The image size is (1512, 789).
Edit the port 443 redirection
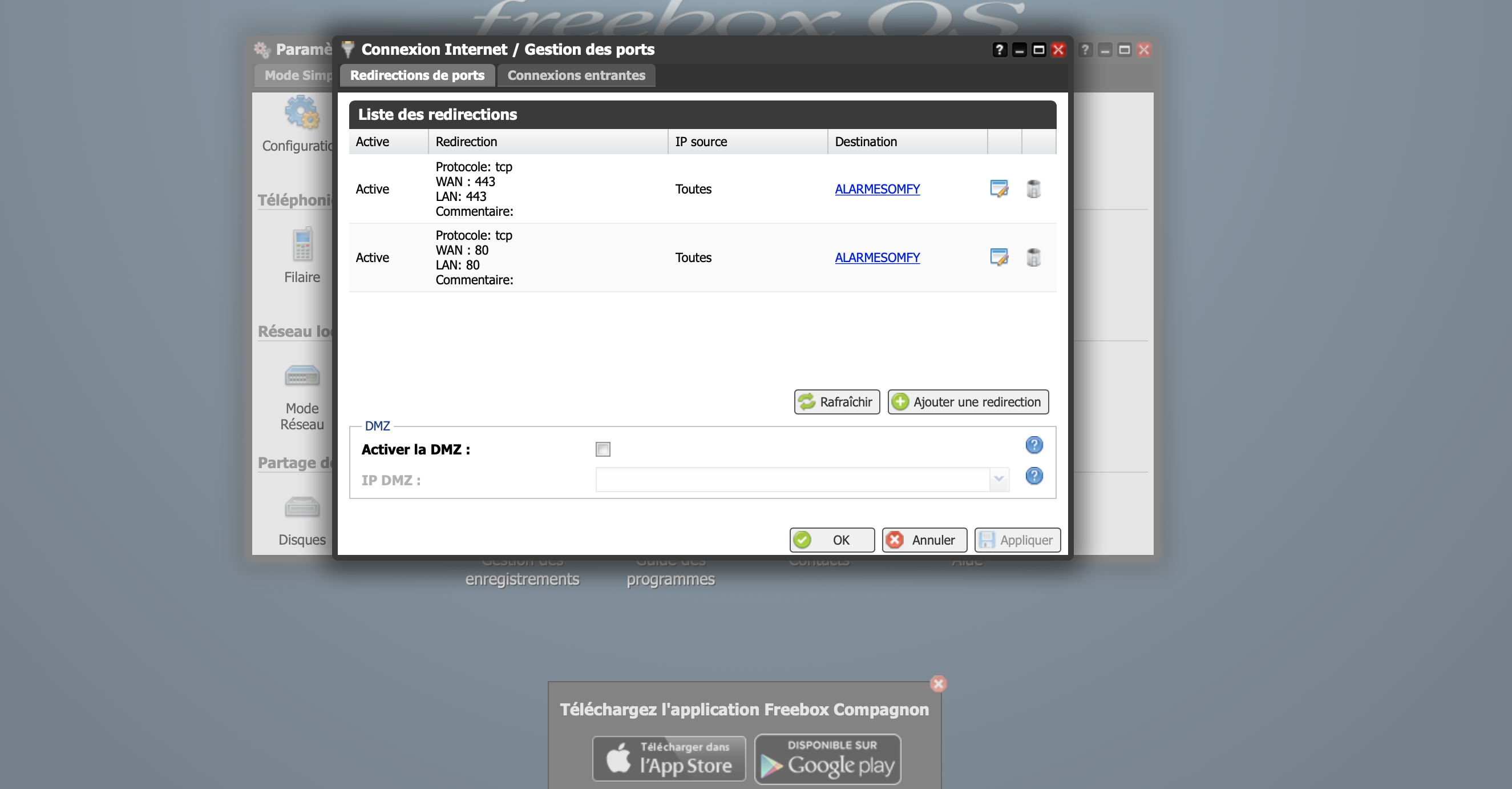click(998, 189)
